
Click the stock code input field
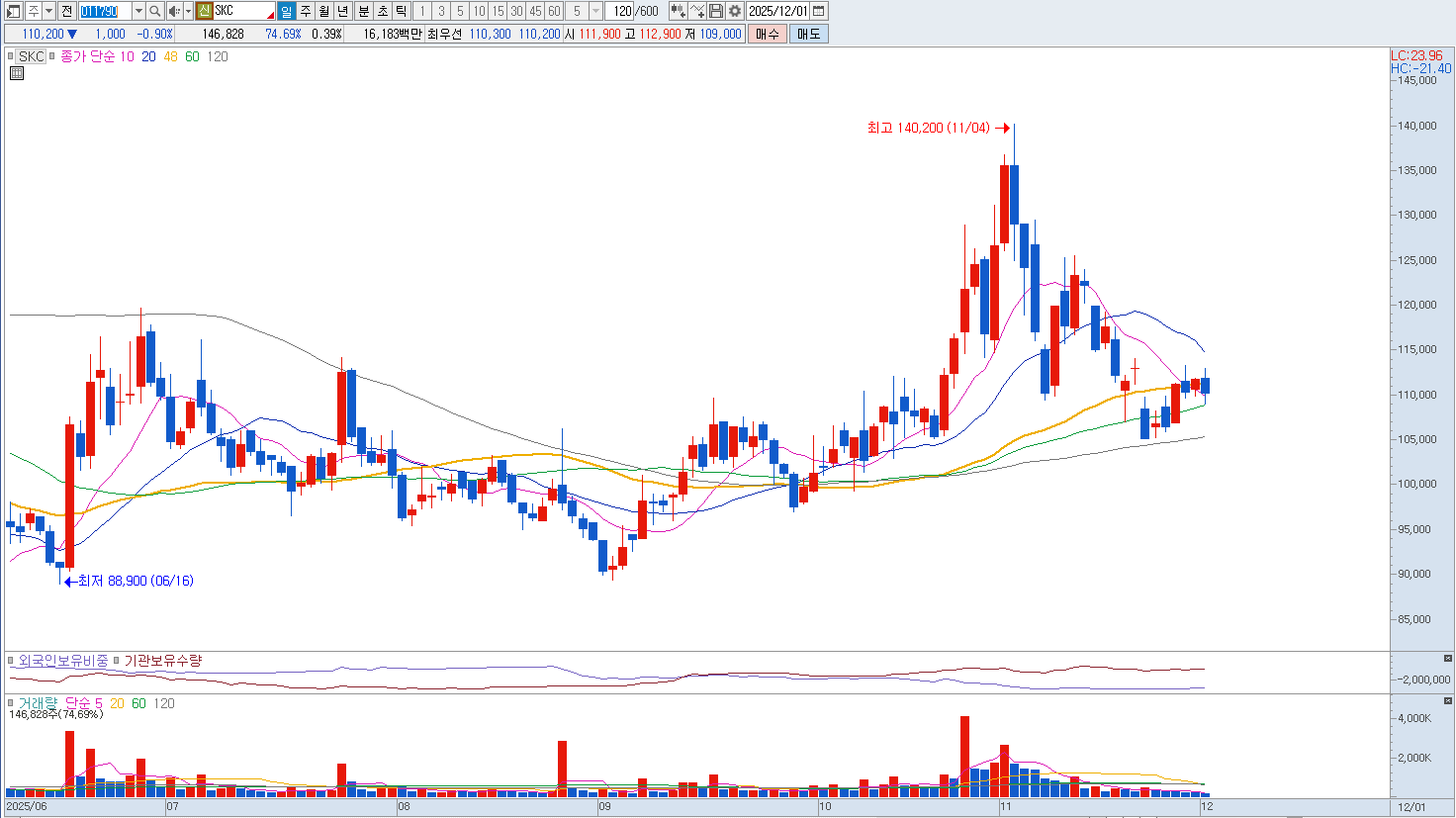click(104, 11)
